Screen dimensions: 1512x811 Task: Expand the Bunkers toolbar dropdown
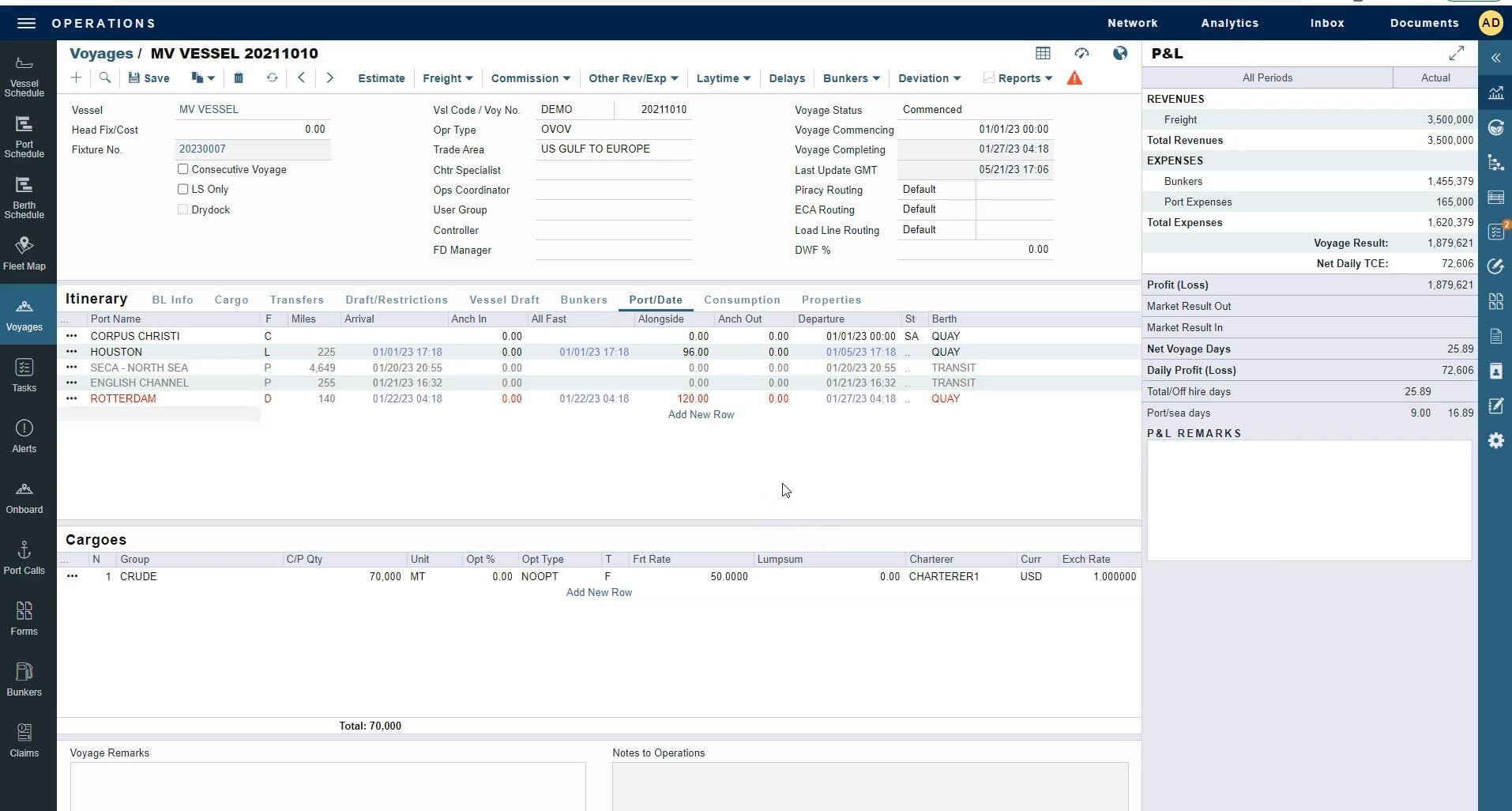[x=851, y=78]
